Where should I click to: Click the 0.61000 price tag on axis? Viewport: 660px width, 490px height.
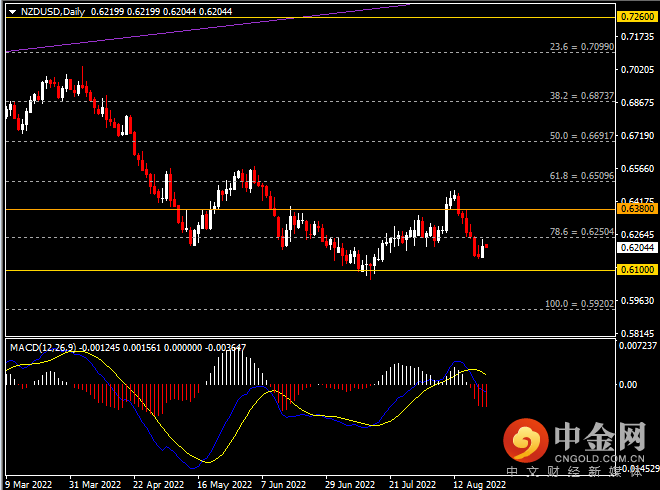click(x=637, y=270)
